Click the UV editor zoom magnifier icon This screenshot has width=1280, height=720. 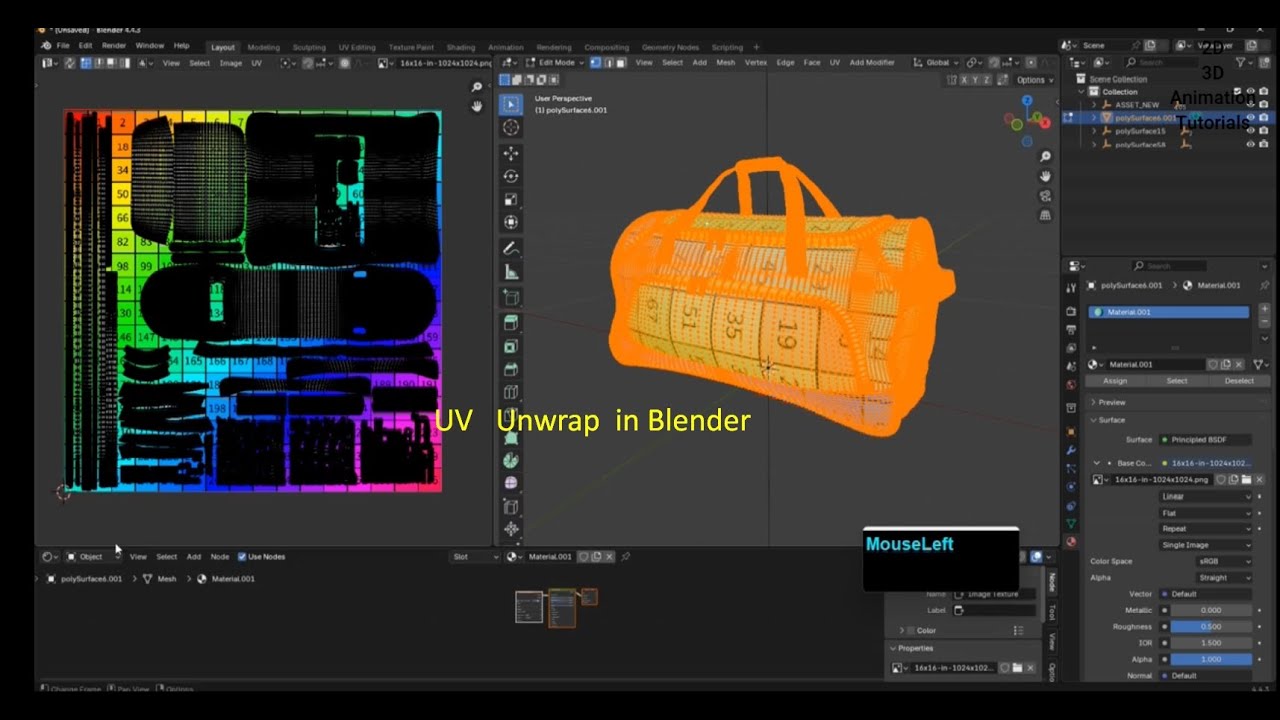click(477, 88)
